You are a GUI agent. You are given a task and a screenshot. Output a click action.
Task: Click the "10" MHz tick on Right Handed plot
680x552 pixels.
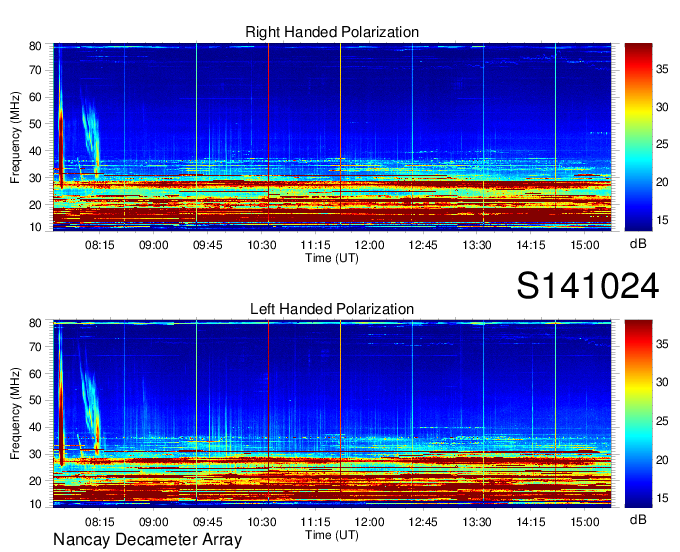(x=35, y=227)
